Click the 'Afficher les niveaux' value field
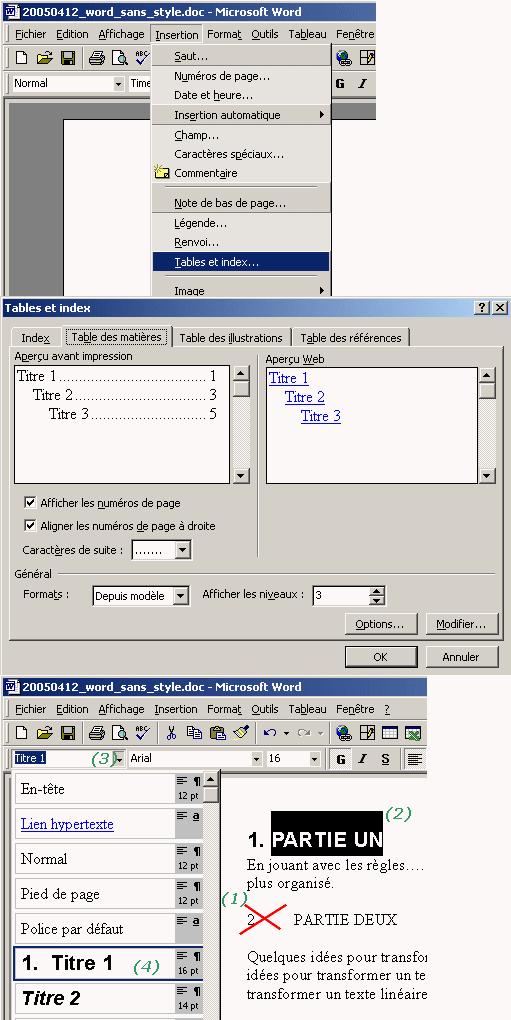The height and width of the screenshot is (1020, 511). point(341,596)
